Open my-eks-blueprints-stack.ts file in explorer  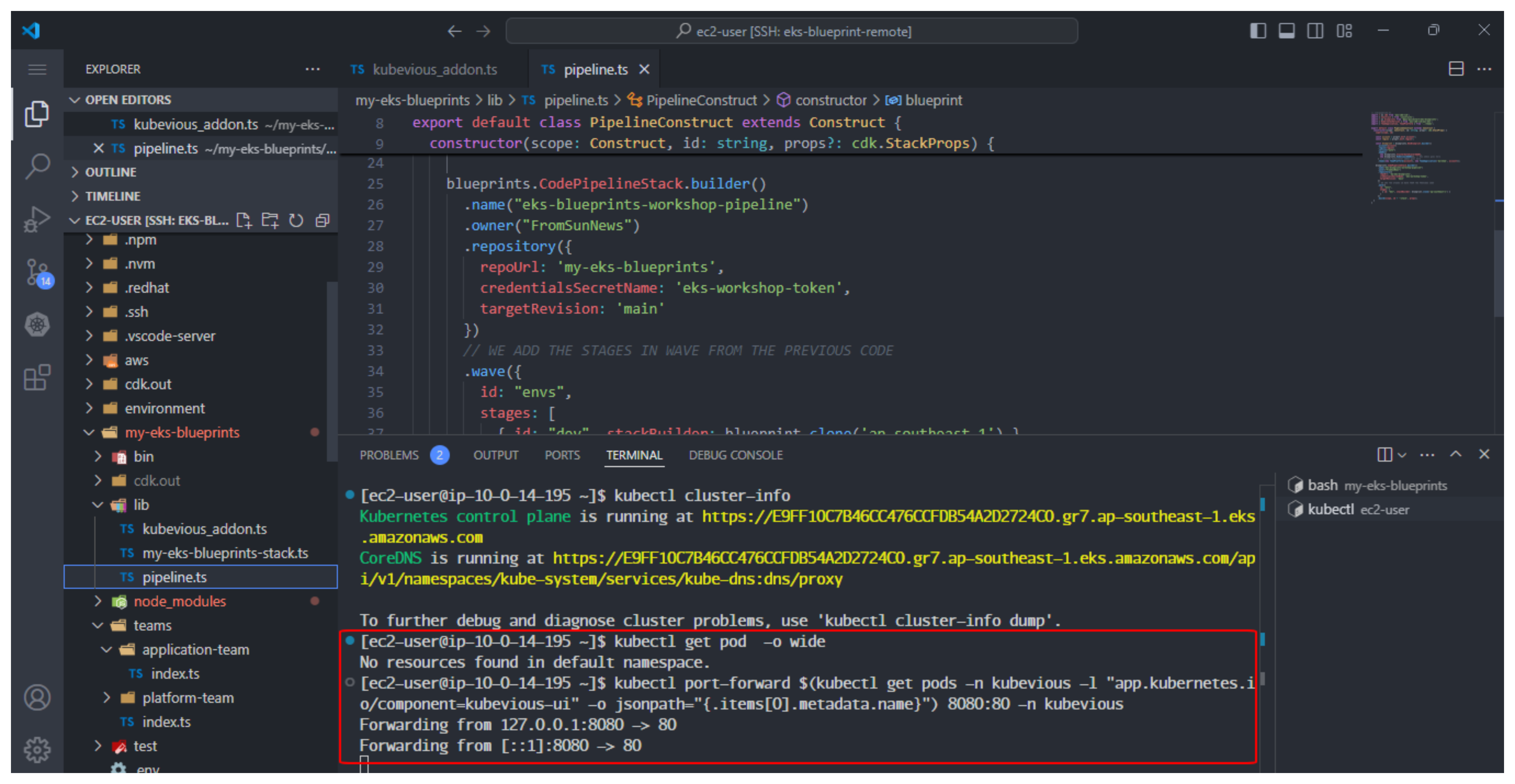pyautogui.click(x=225, y=553)
